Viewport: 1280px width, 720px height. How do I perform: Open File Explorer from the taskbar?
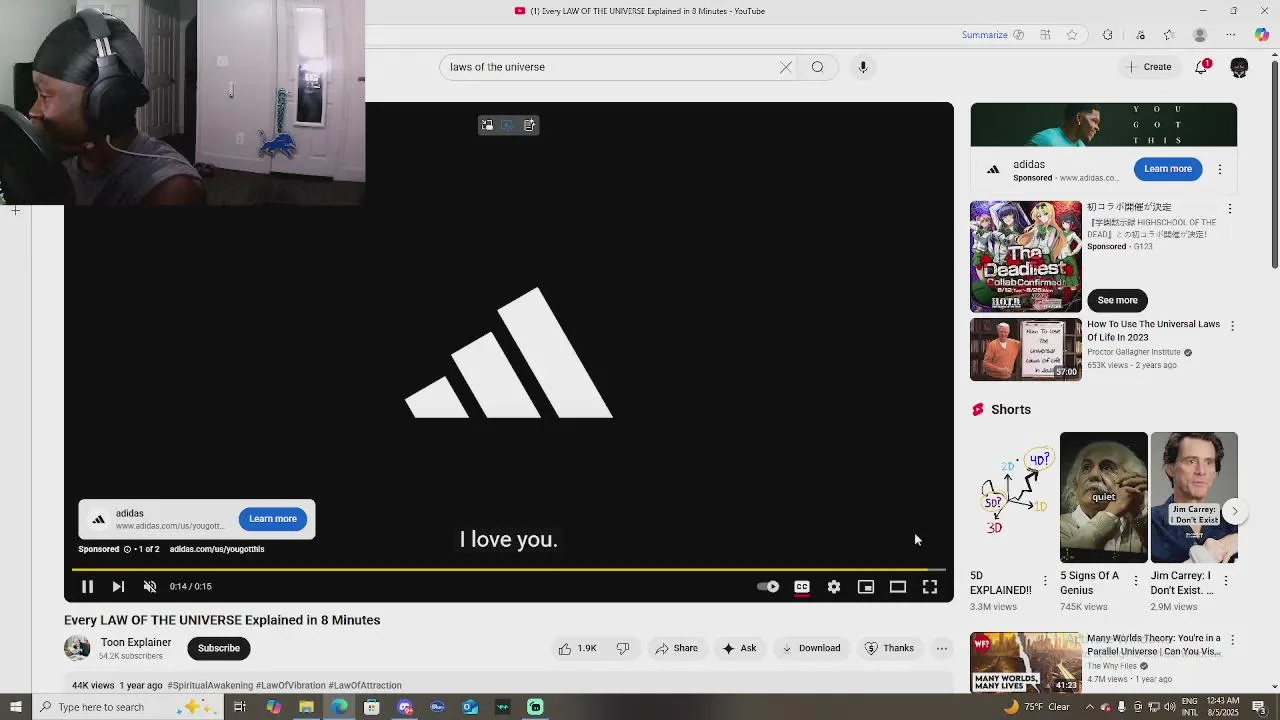[306, 707]
